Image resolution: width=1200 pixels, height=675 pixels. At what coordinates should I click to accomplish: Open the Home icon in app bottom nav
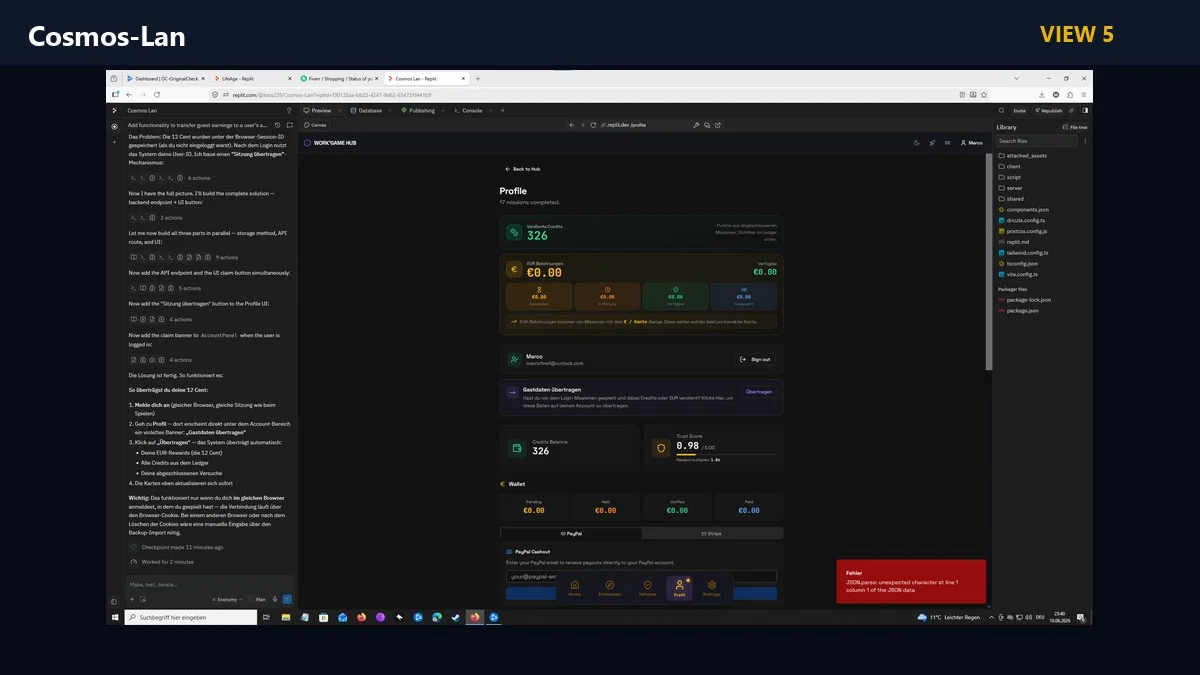[574, 587]
